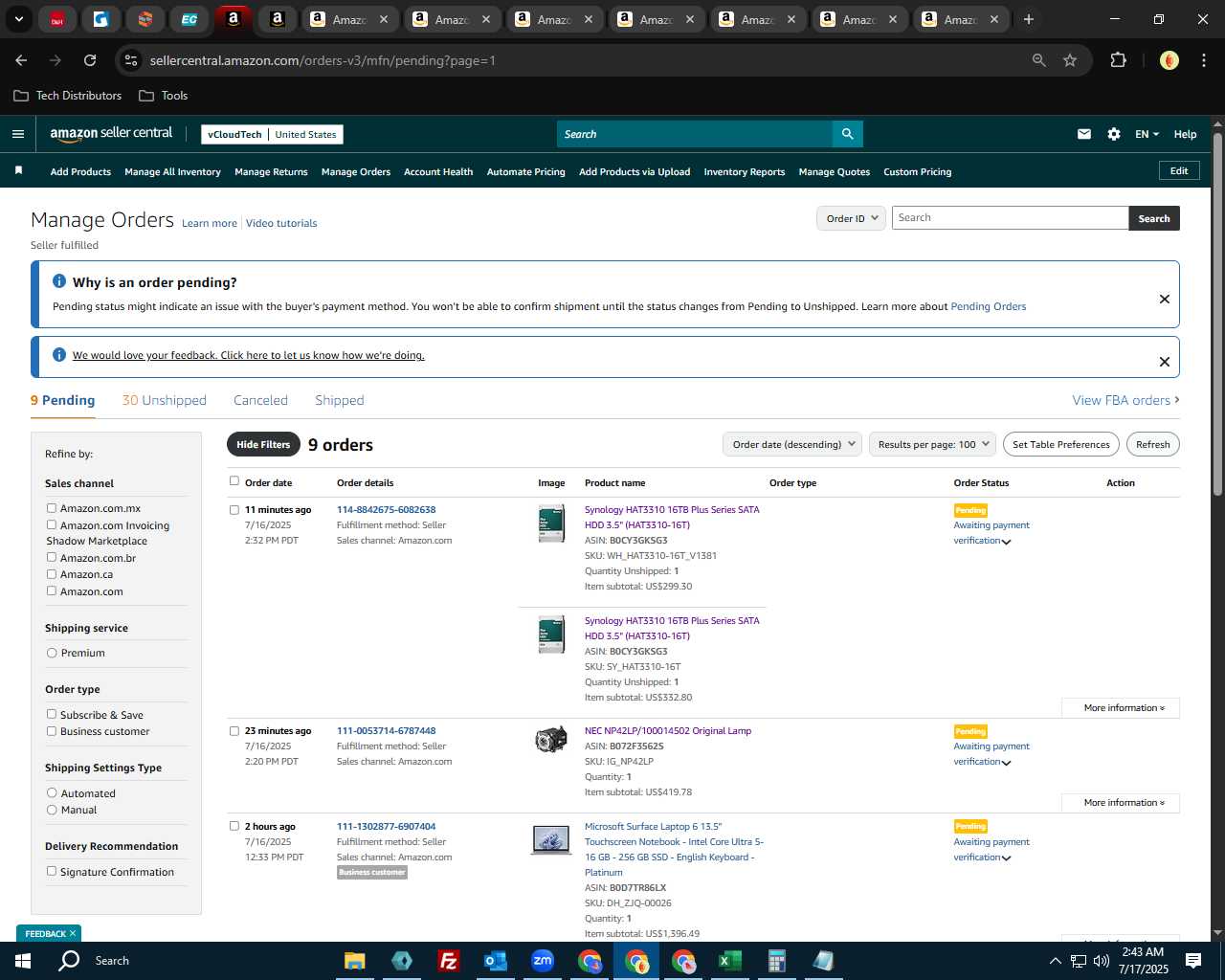Click the search magnifier button in header
This screenshot has height=980, width=1225.
coord(847,134)
